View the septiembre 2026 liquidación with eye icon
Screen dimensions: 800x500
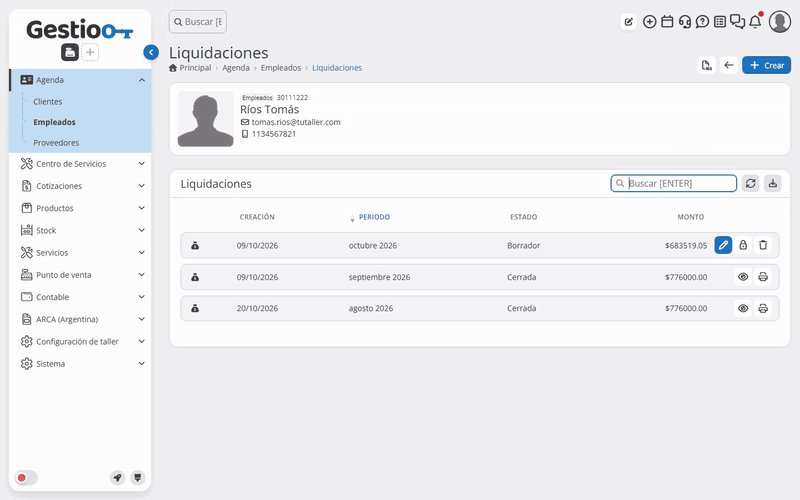tap(743, 277)
